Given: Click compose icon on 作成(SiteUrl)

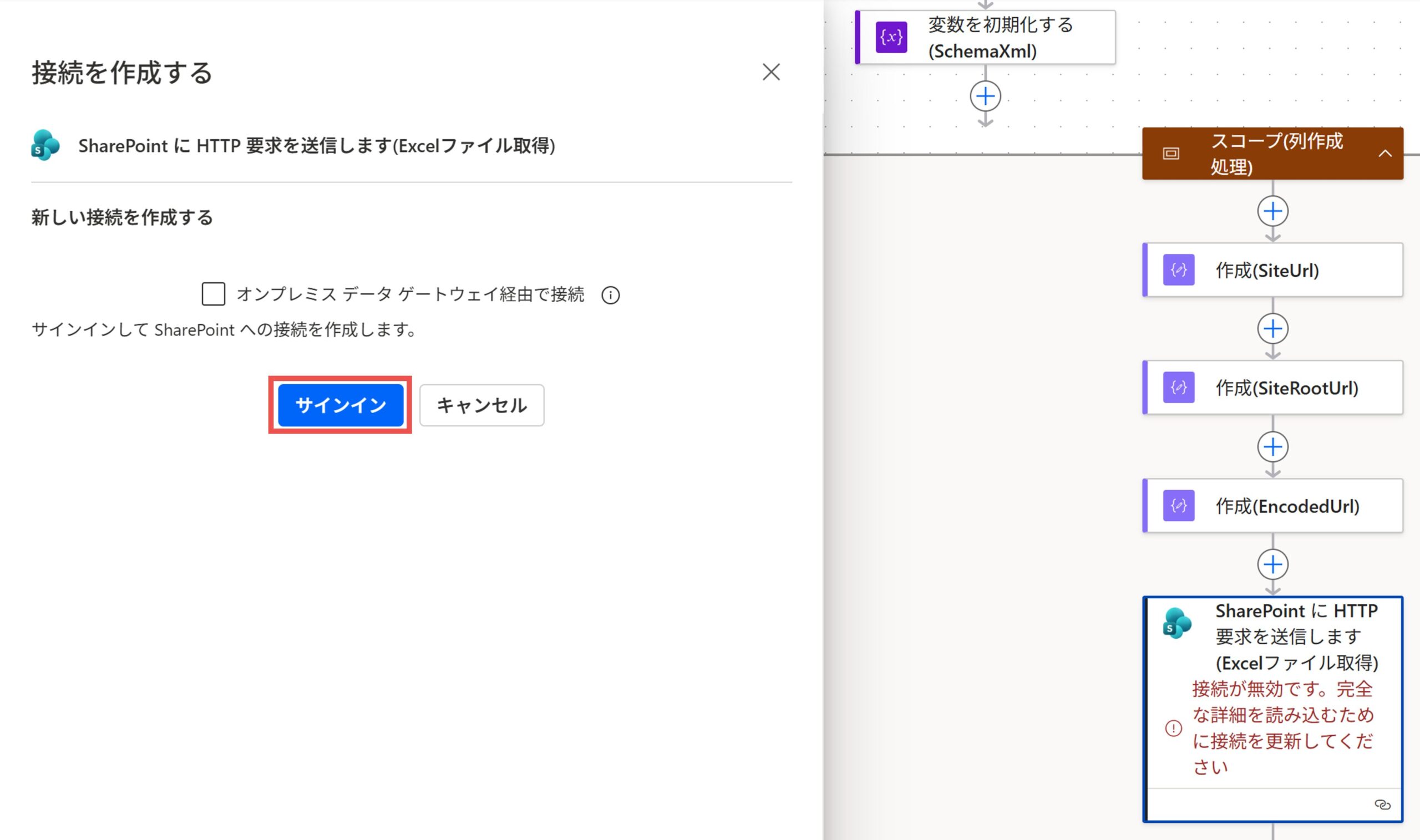Looking at the screenshot, I should pos(1179,270).
